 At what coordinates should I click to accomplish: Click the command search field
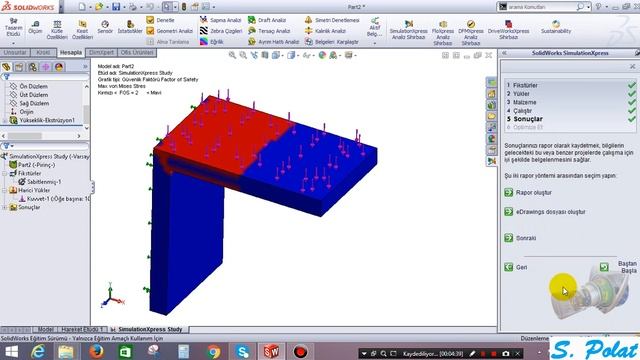[x=541, y=7]
